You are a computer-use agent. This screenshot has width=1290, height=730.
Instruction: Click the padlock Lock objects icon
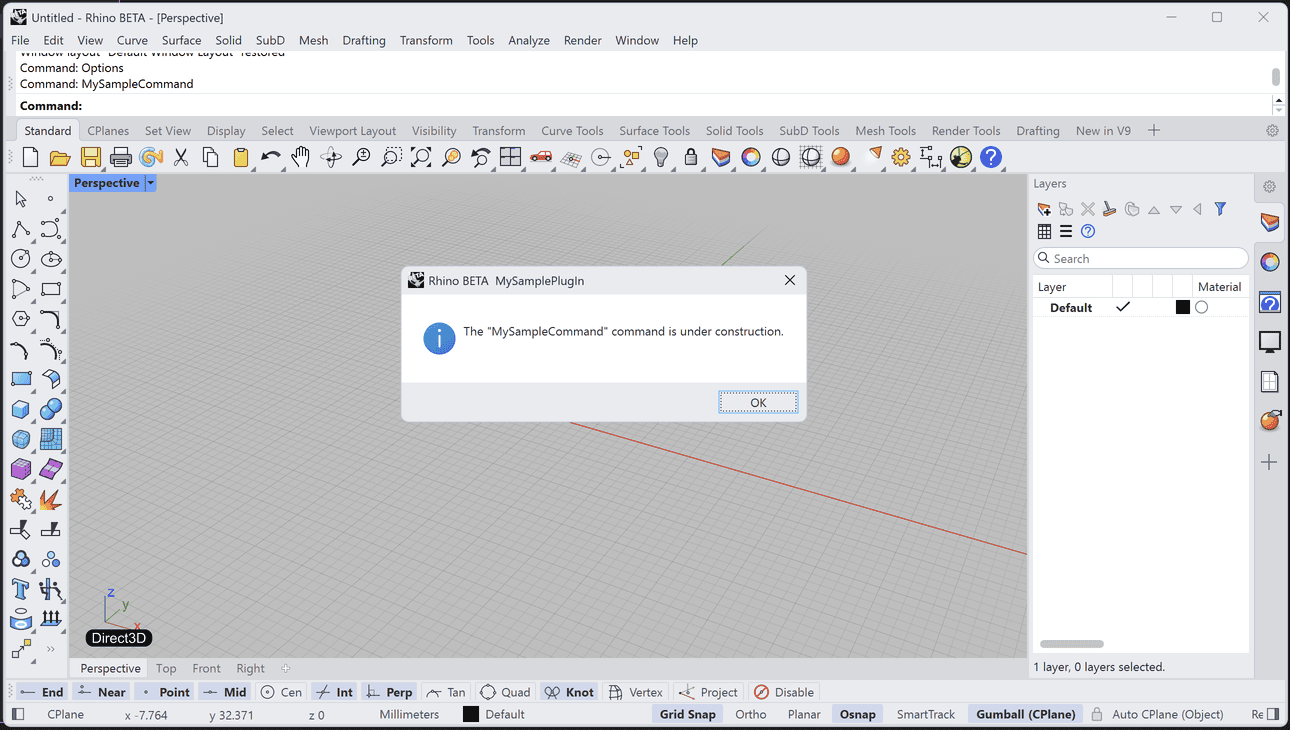click(x=691, y=157)
